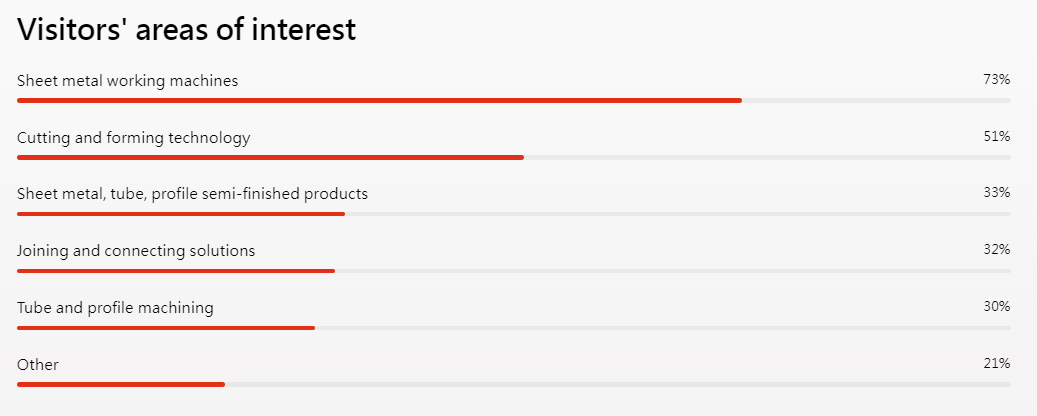
Task: Click the 51% percentage text
Action: [x=997, y=137]
